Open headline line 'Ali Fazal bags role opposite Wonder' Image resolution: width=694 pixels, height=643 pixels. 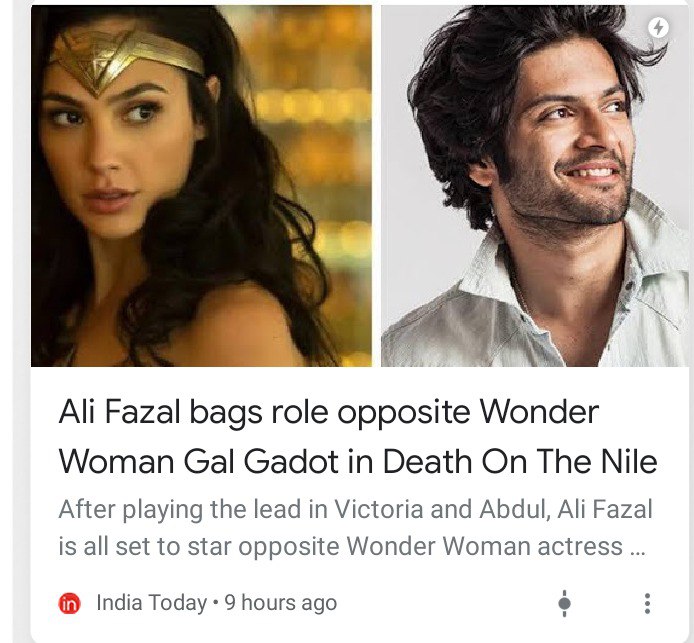click(328, 413)
